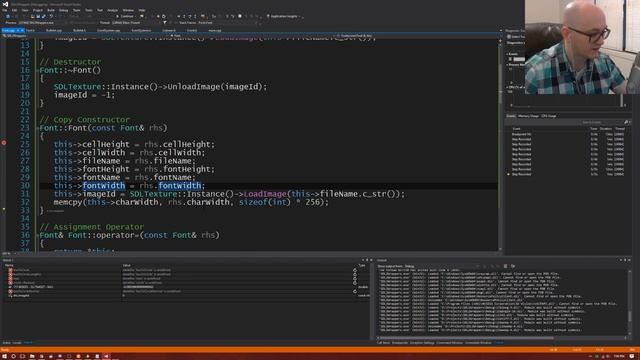Open the Project menu
The width and height of the screenshot is (640, 360).
[38, 10]
